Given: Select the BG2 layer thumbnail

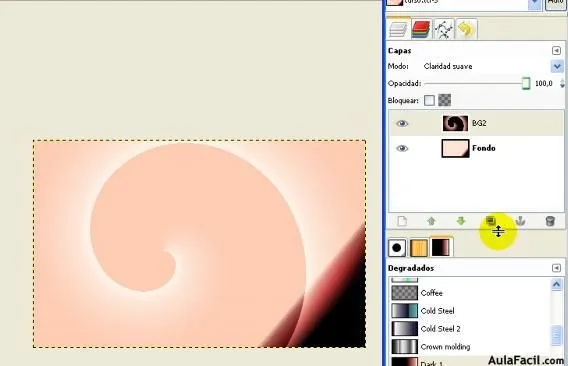Looking at the screenshot, I should pos(455,124).
